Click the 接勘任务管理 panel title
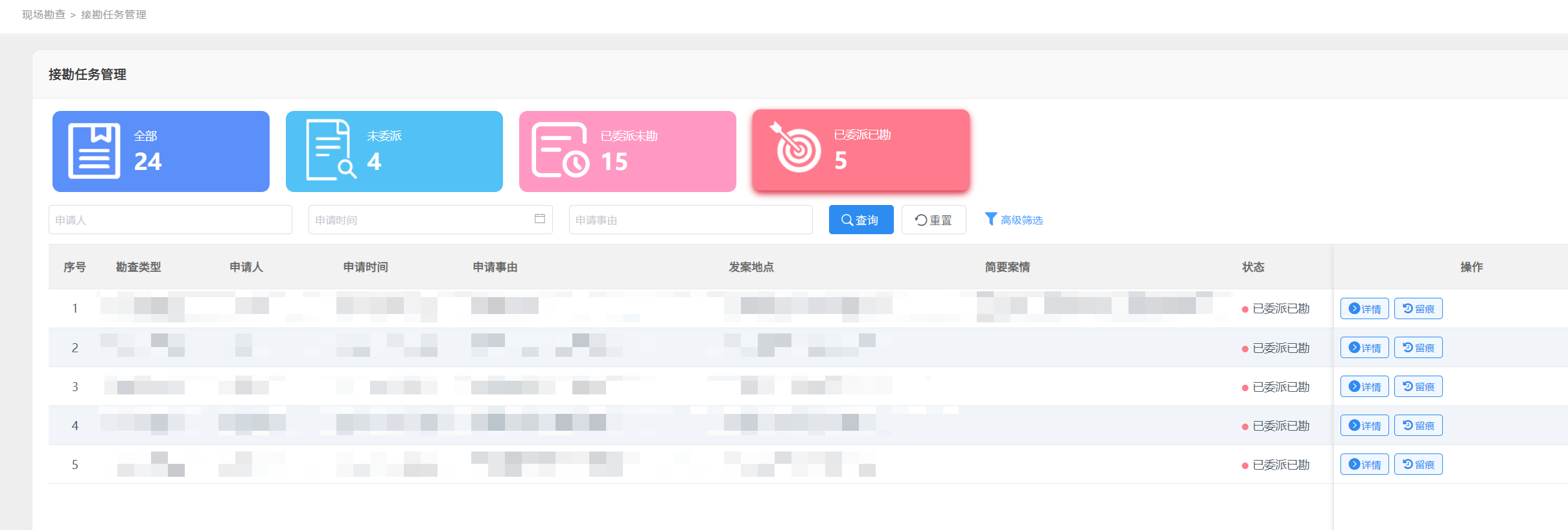Viewport: 1568px width, 530px height. click(x=88, y=75)
